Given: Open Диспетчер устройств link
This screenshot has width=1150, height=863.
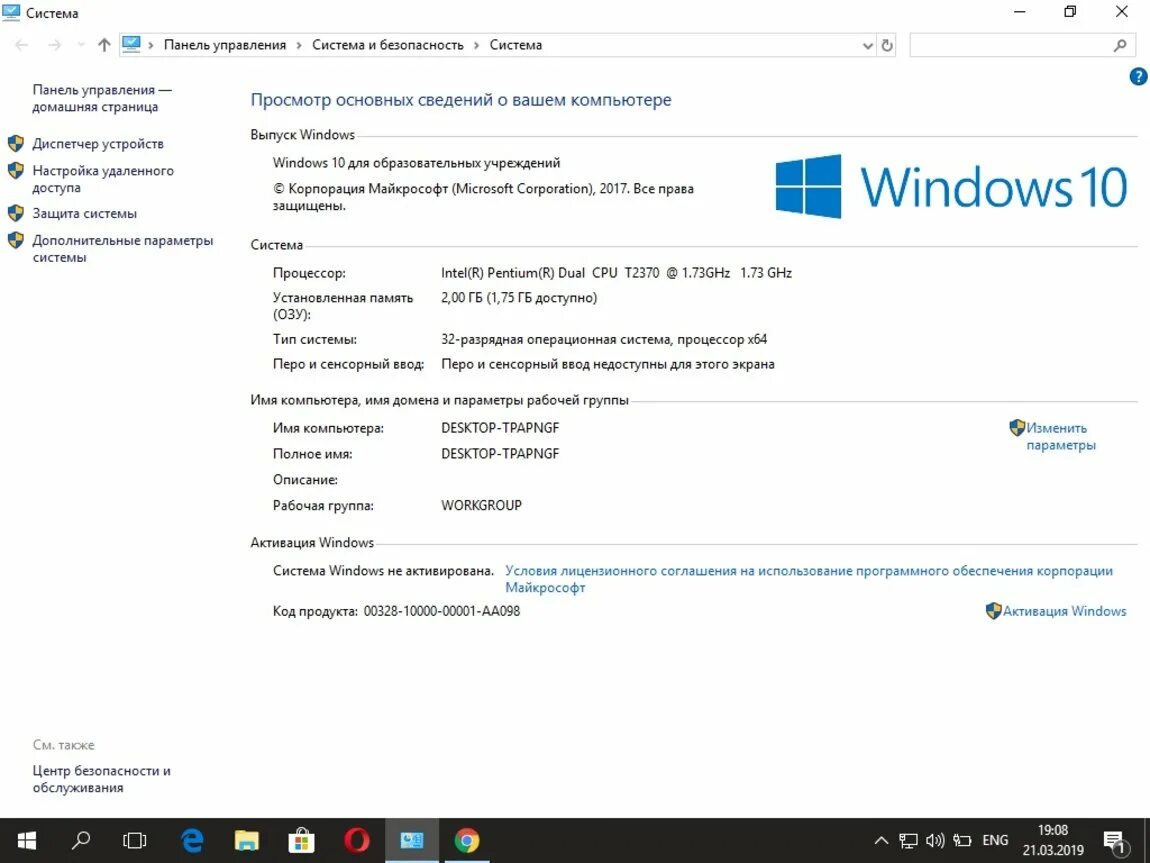Looking at the screenshot, I should (x=98, y=144).
